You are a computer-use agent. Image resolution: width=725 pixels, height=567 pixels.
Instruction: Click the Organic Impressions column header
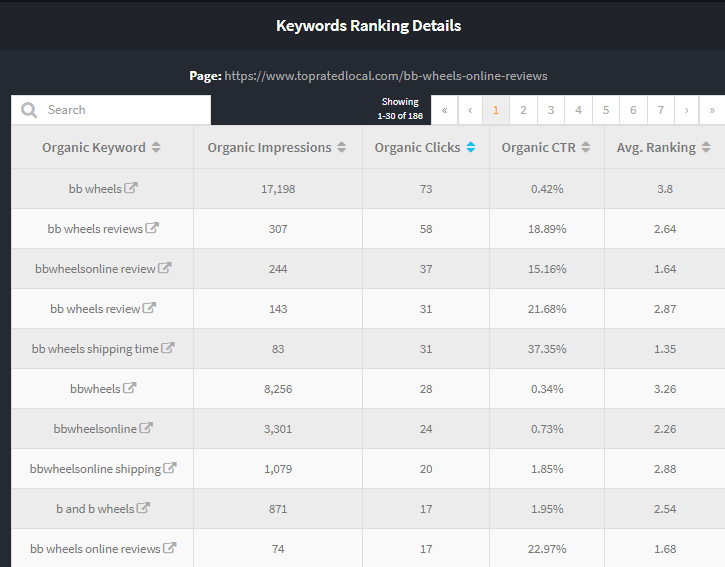point(277,147)
